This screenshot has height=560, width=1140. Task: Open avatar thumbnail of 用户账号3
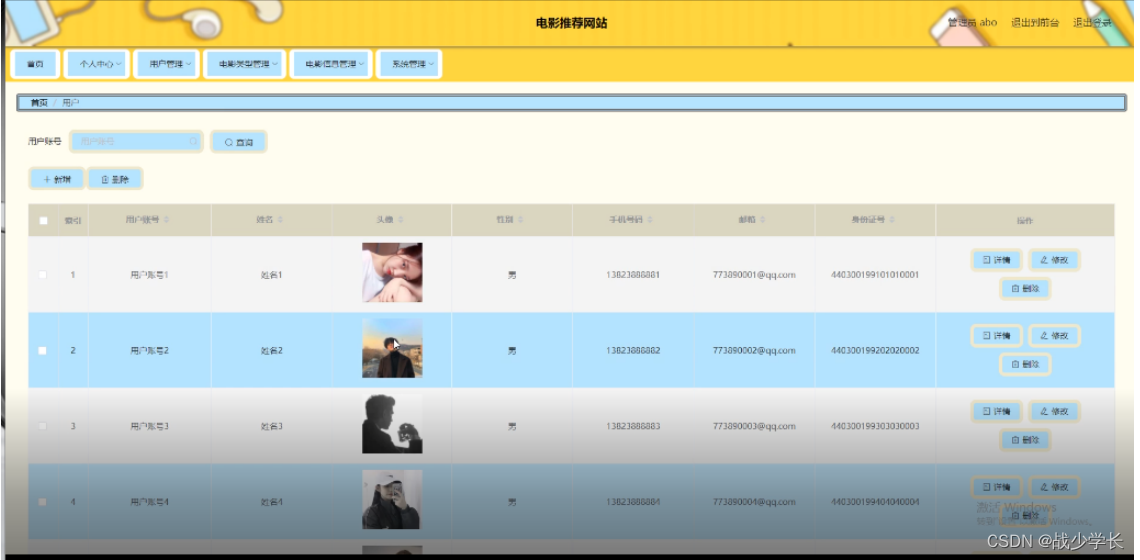[x=392, y=424]
